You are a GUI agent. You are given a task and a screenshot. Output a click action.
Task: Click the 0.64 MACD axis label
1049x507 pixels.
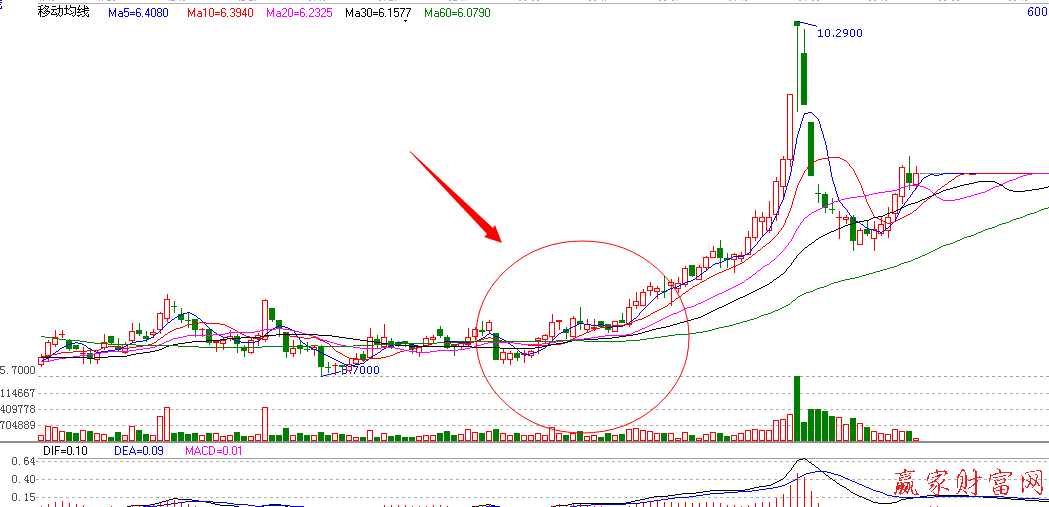click(x=24, y=462)
